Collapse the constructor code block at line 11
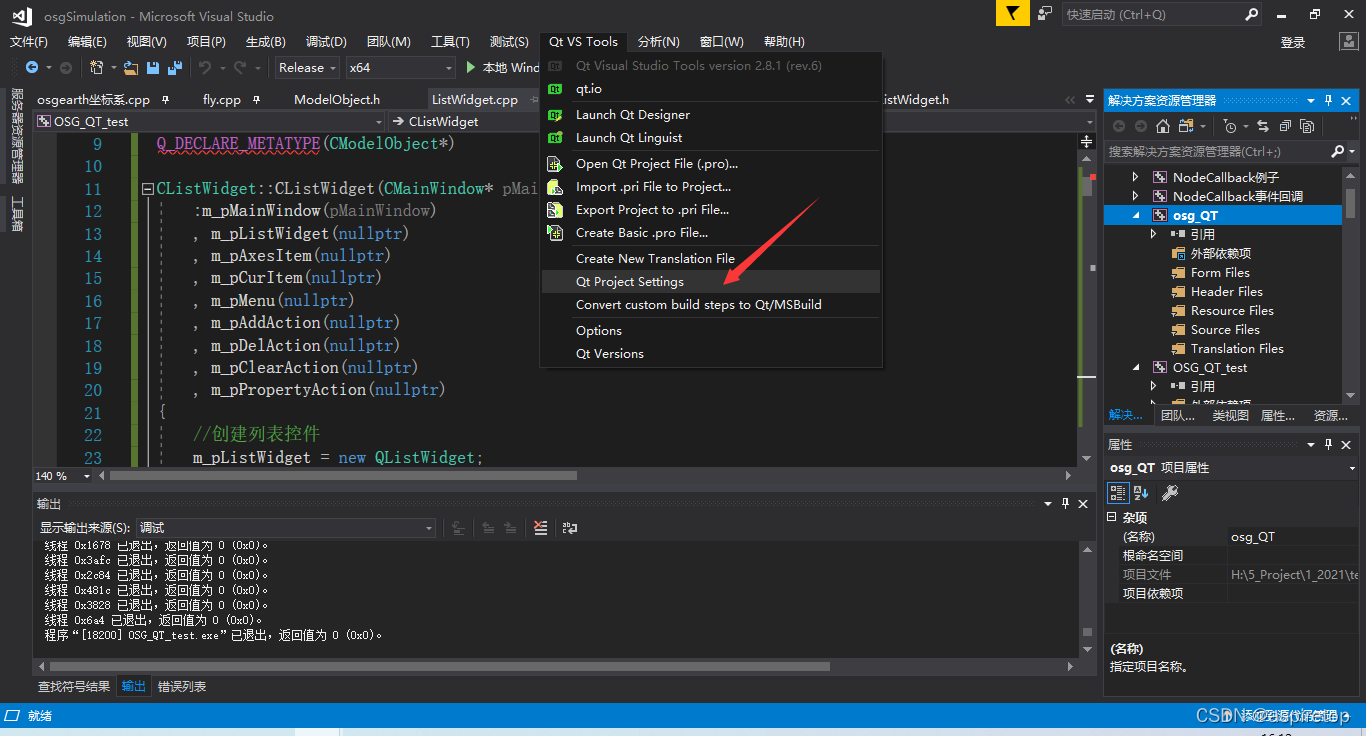 148,189
